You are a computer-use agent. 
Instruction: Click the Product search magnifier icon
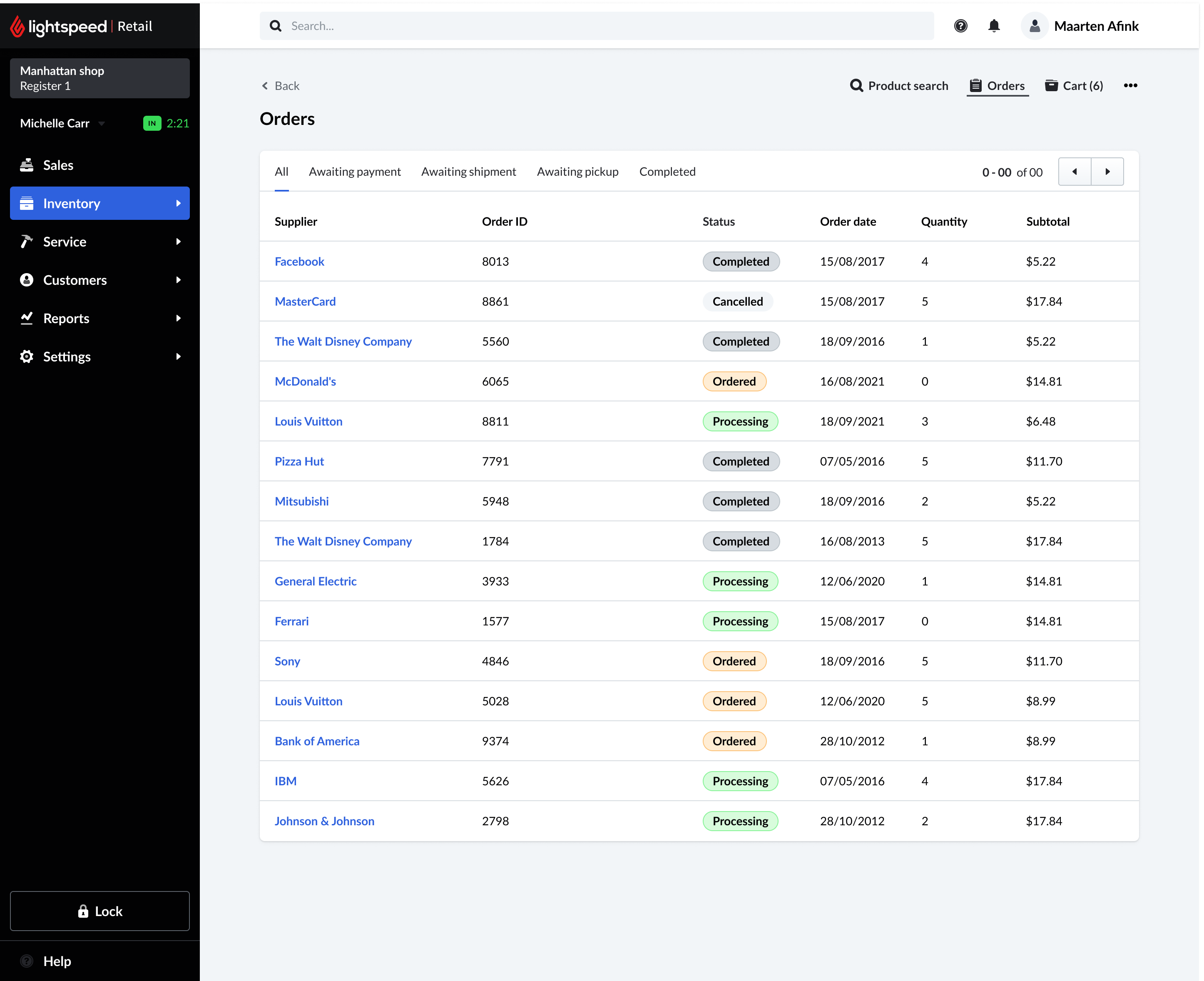(856, 85)
